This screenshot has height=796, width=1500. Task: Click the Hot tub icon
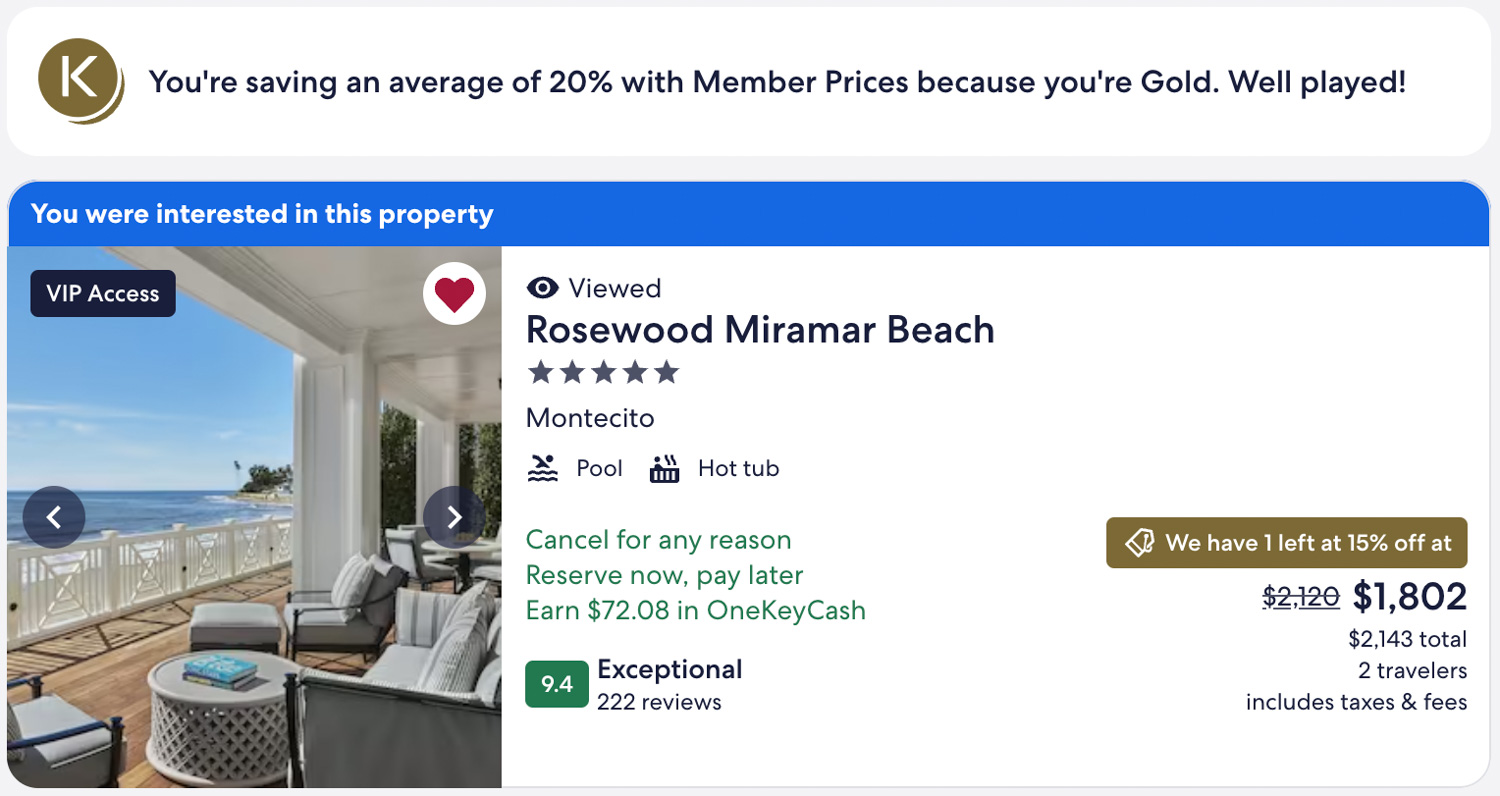tap(664, 468)
